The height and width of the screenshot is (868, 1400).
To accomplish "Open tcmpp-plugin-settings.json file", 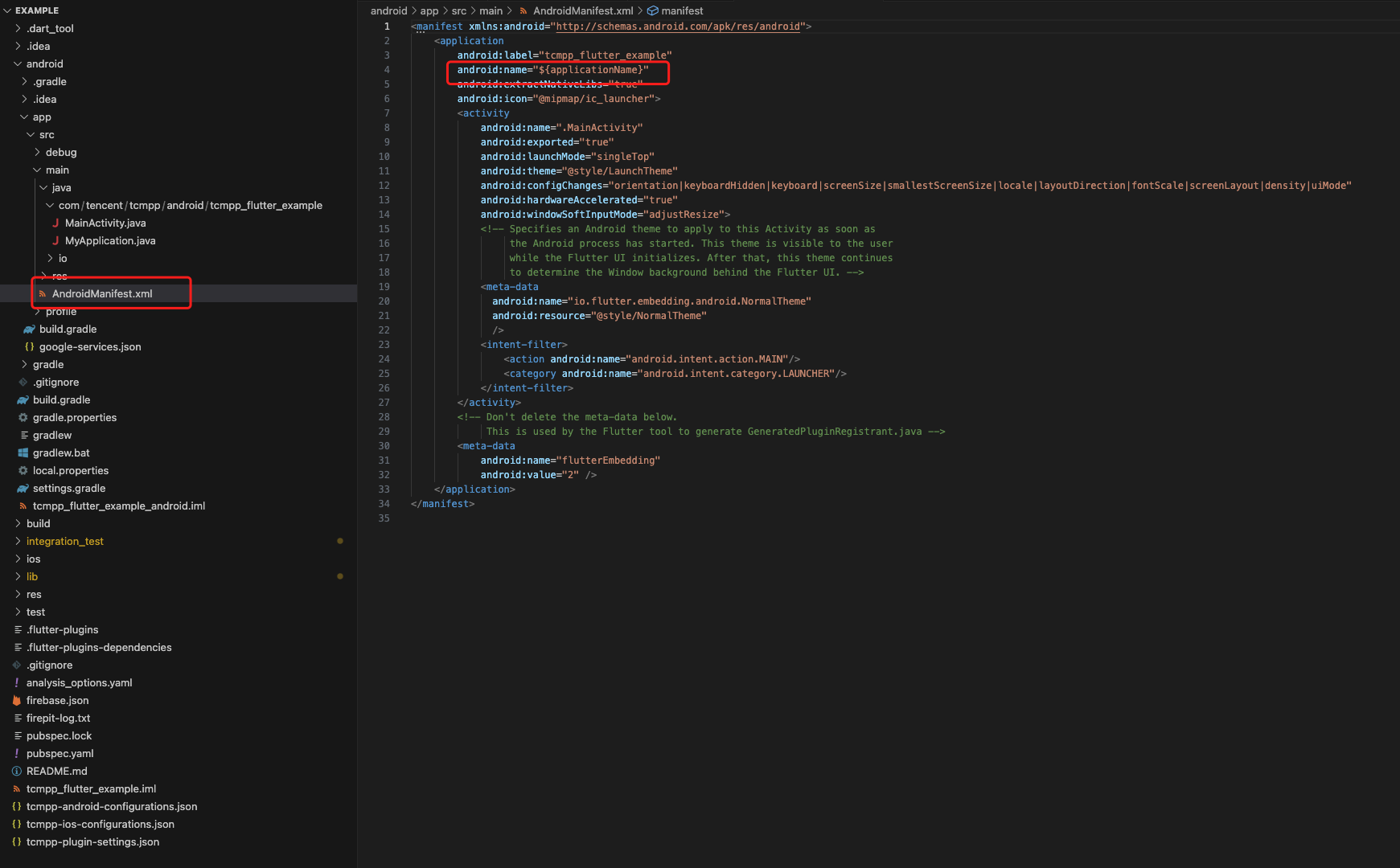I will pyautogui.click(x=92, y=841).
